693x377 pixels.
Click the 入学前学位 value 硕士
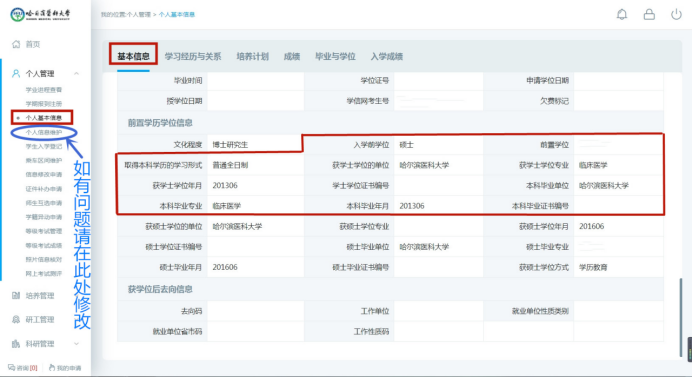point(407,145)
